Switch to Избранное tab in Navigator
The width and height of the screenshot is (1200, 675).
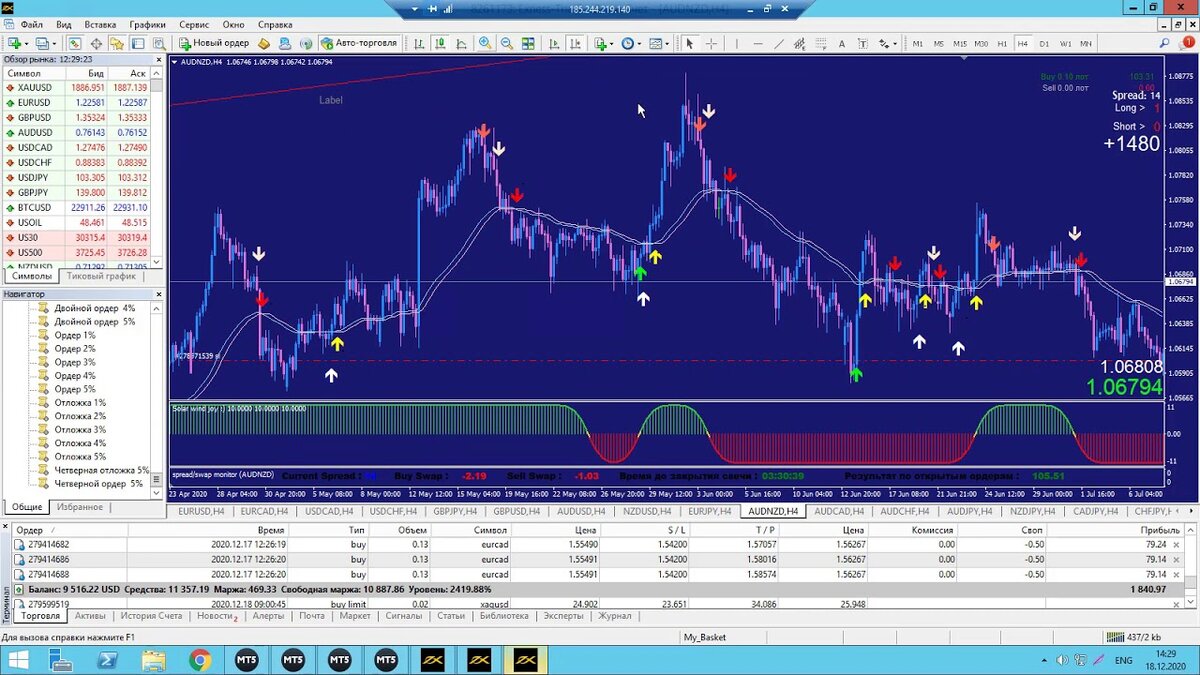point(79,507)
